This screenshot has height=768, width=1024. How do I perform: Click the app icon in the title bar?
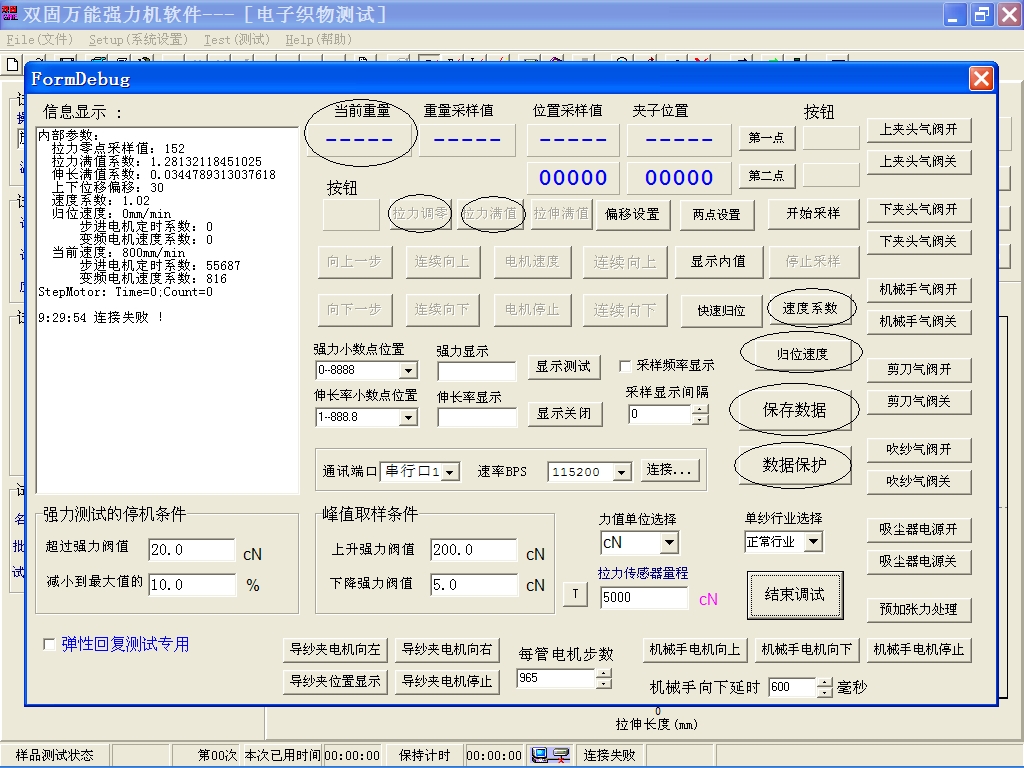[x=10, y=14]
